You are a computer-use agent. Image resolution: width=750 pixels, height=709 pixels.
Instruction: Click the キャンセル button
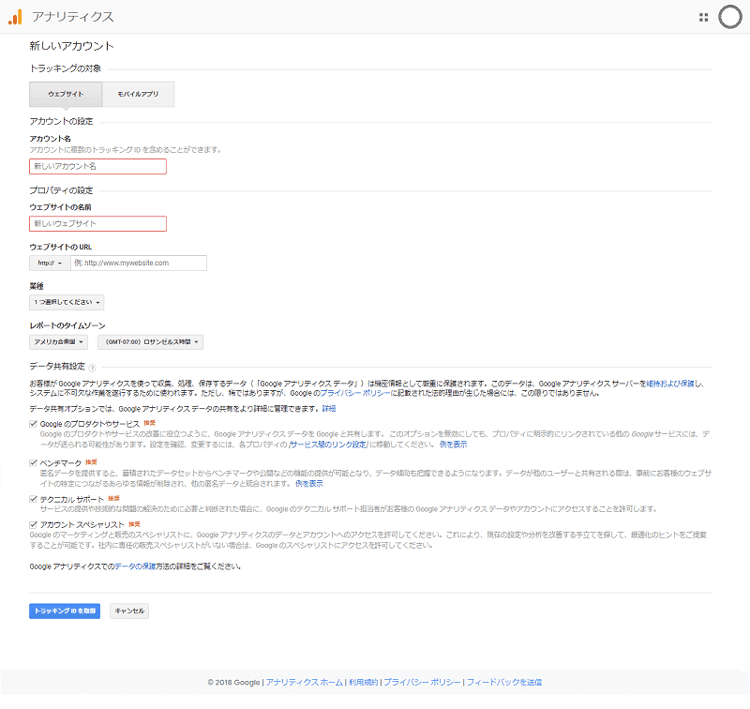click(x=129, y=611)
